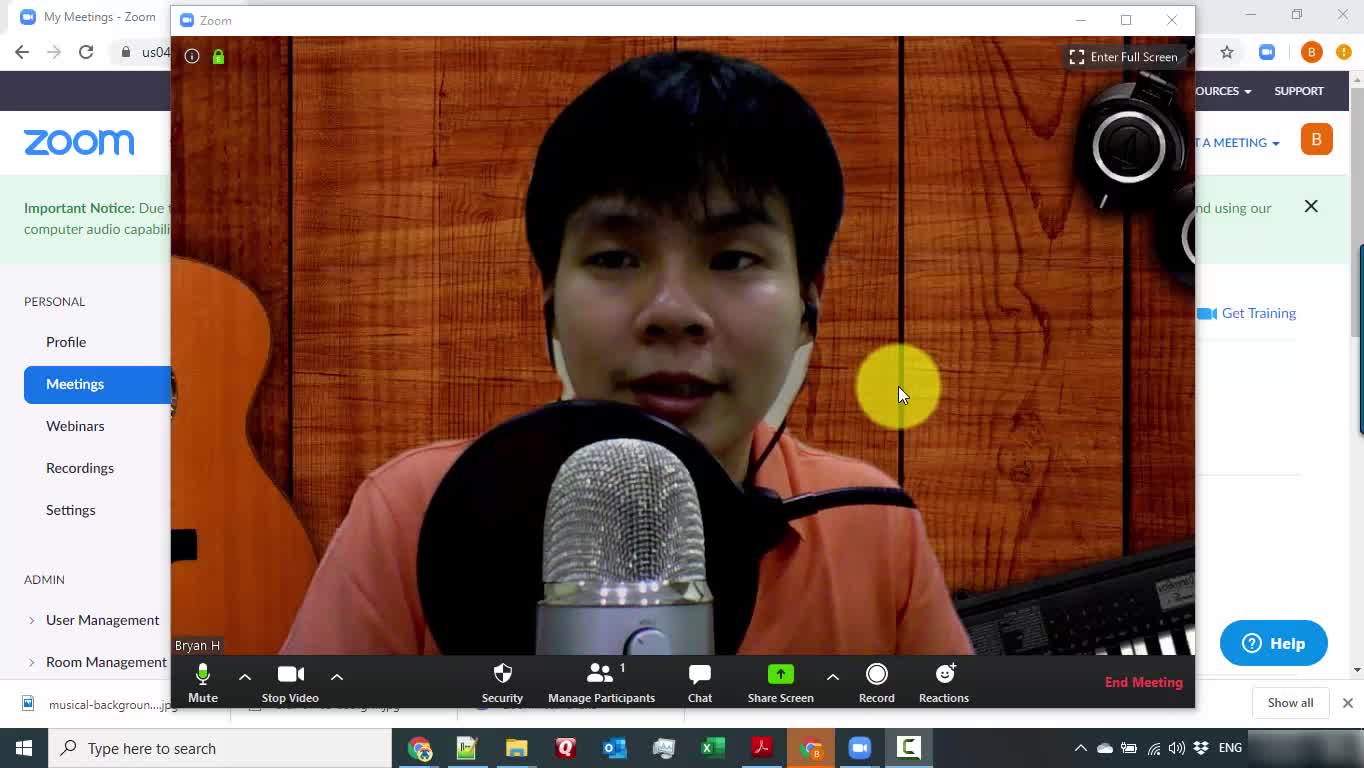The height and width of the screenshot is (768, 1364).
Task: Open the Reactions emoji picker
Action: pyautogui.click(x=943, y=682)
